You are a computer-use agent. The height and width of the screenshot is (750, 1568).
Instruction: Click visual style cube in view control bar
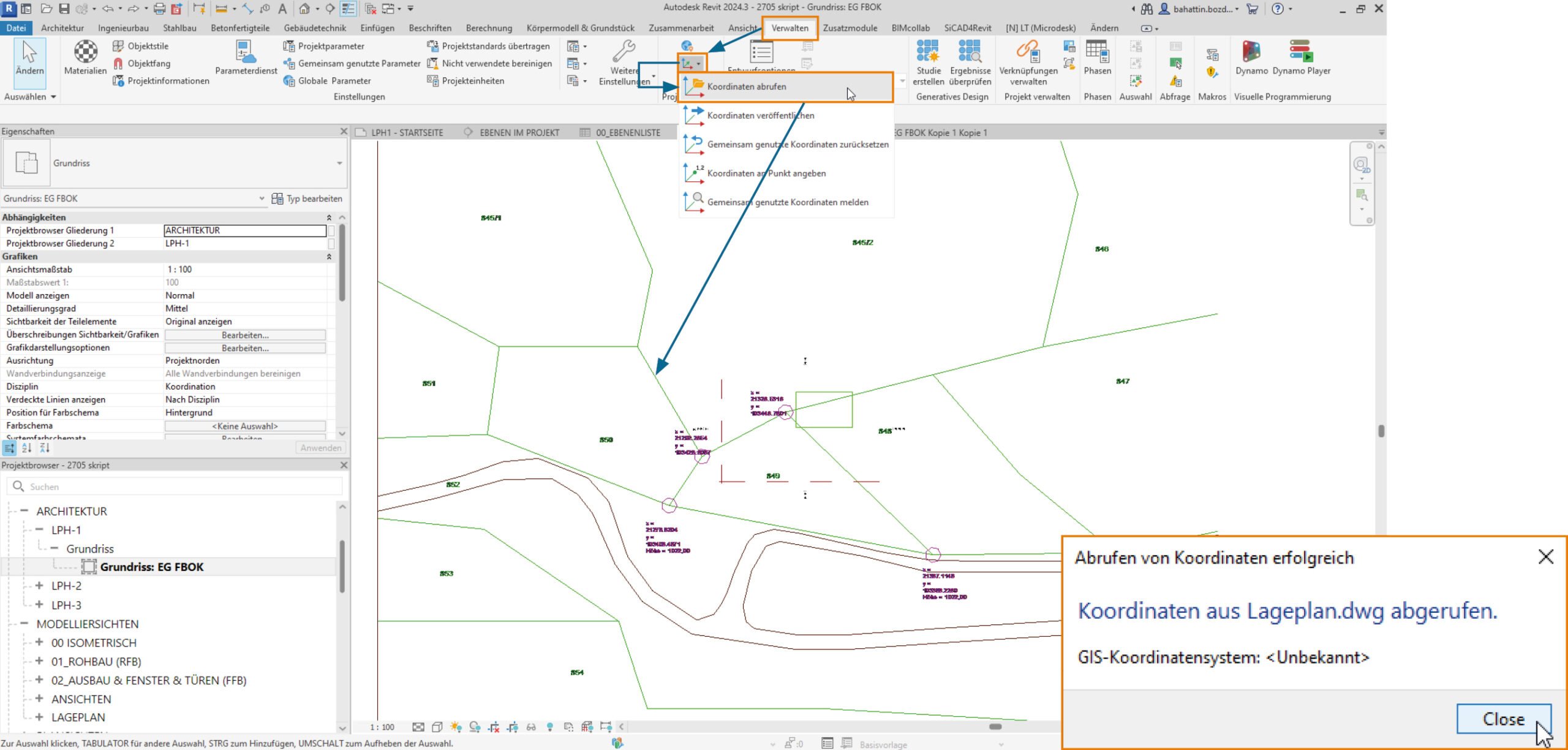(437, 727)
